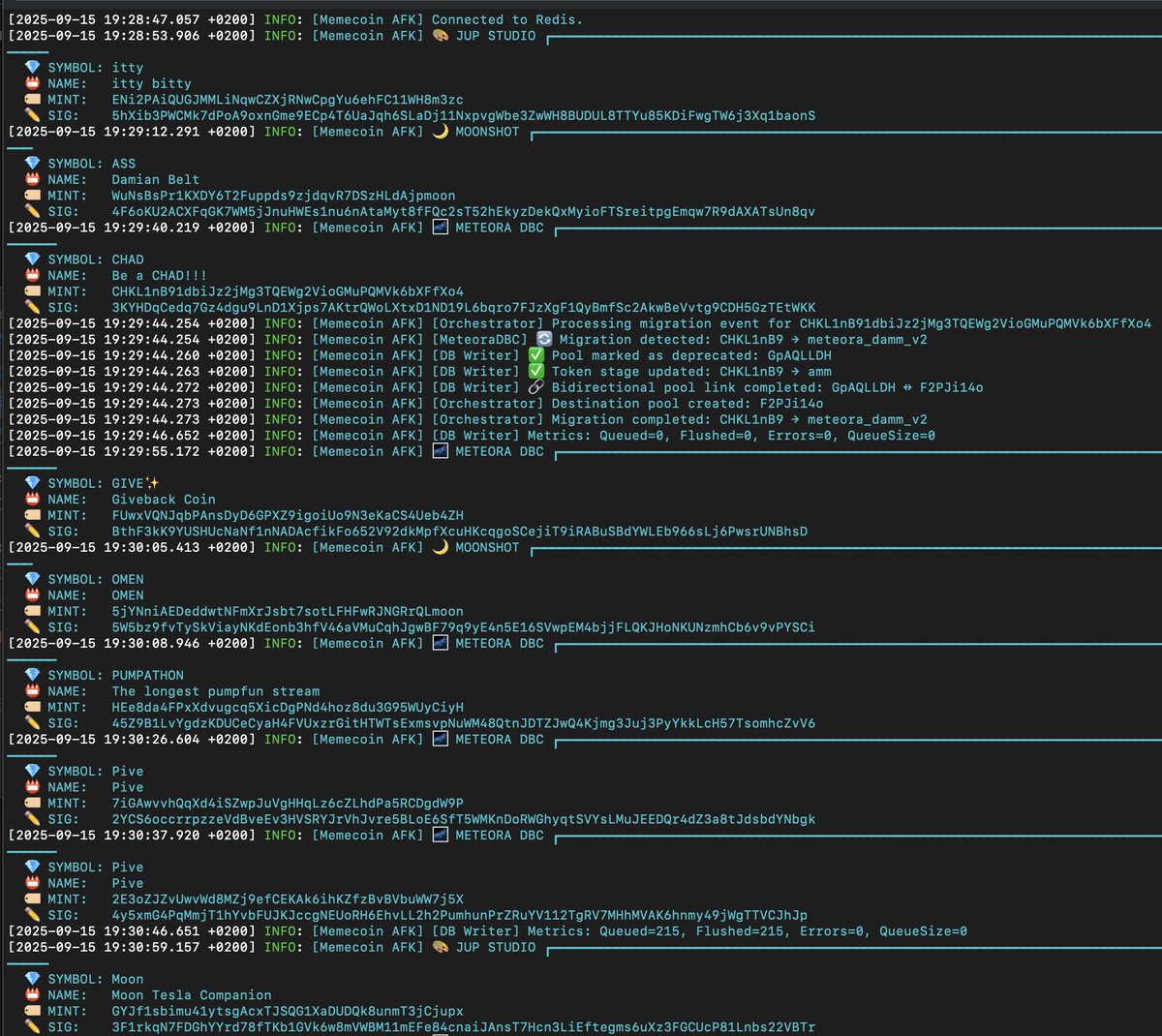
Task: Select the moon icon next to MOONSHOT
Action: tap(440, 132)
